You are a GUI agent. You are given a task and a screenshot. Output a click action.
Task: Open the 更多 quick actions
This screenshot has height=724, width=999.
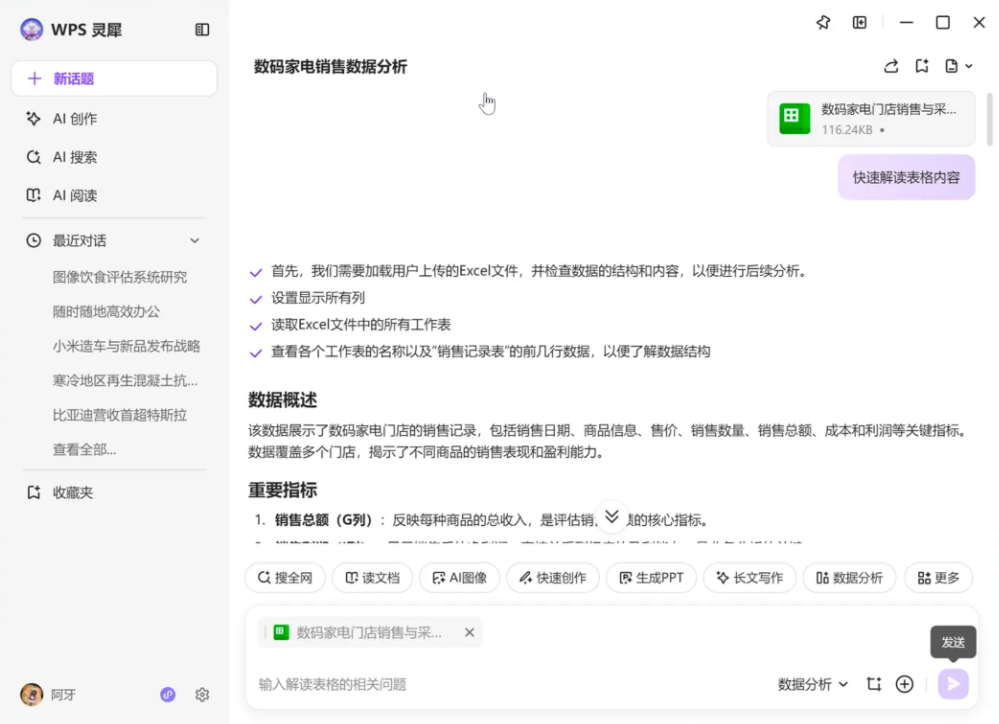938,577
